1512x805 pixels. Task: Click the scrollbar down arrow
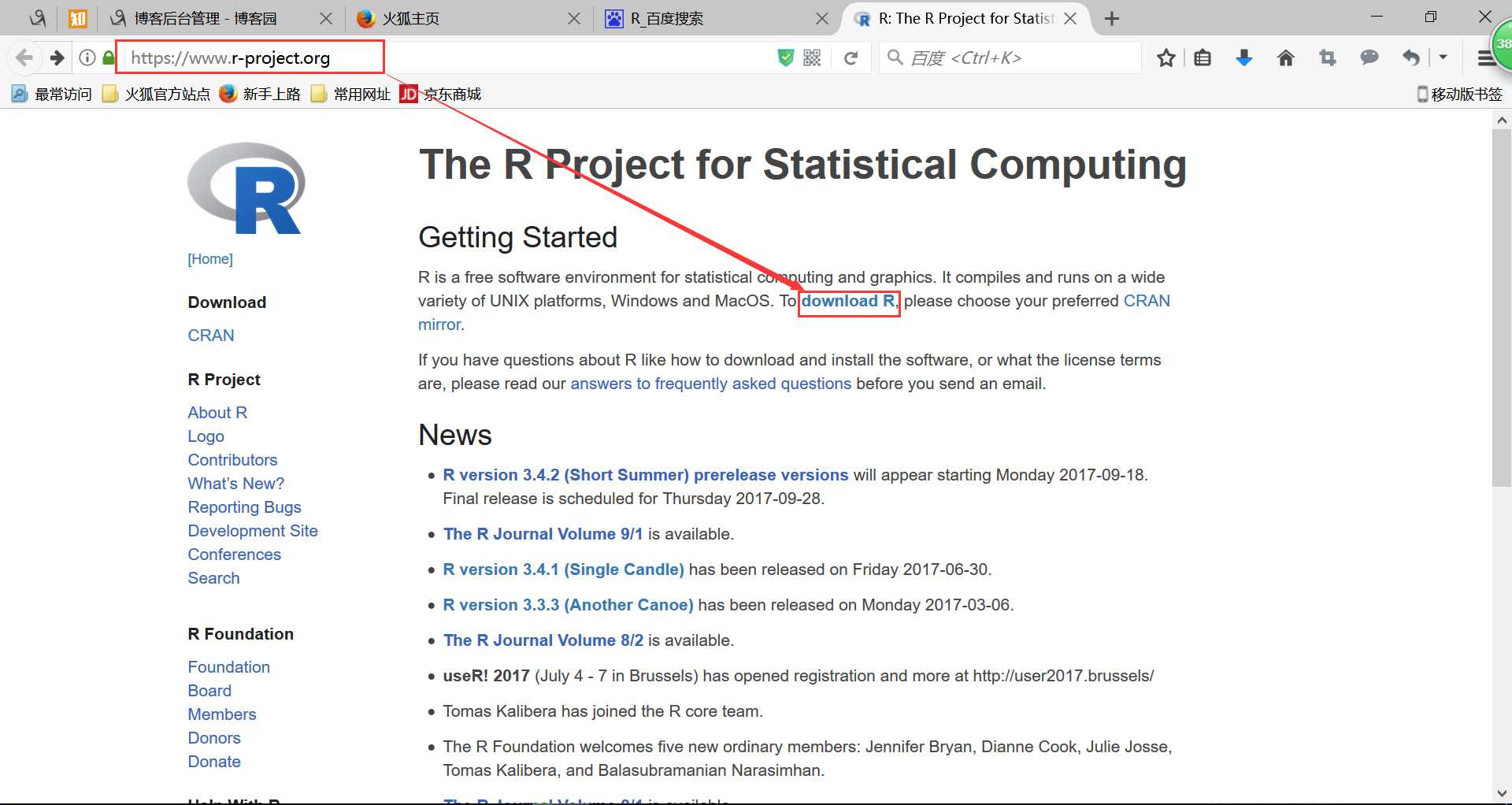pyautogui.click(x=1502, y=793)
